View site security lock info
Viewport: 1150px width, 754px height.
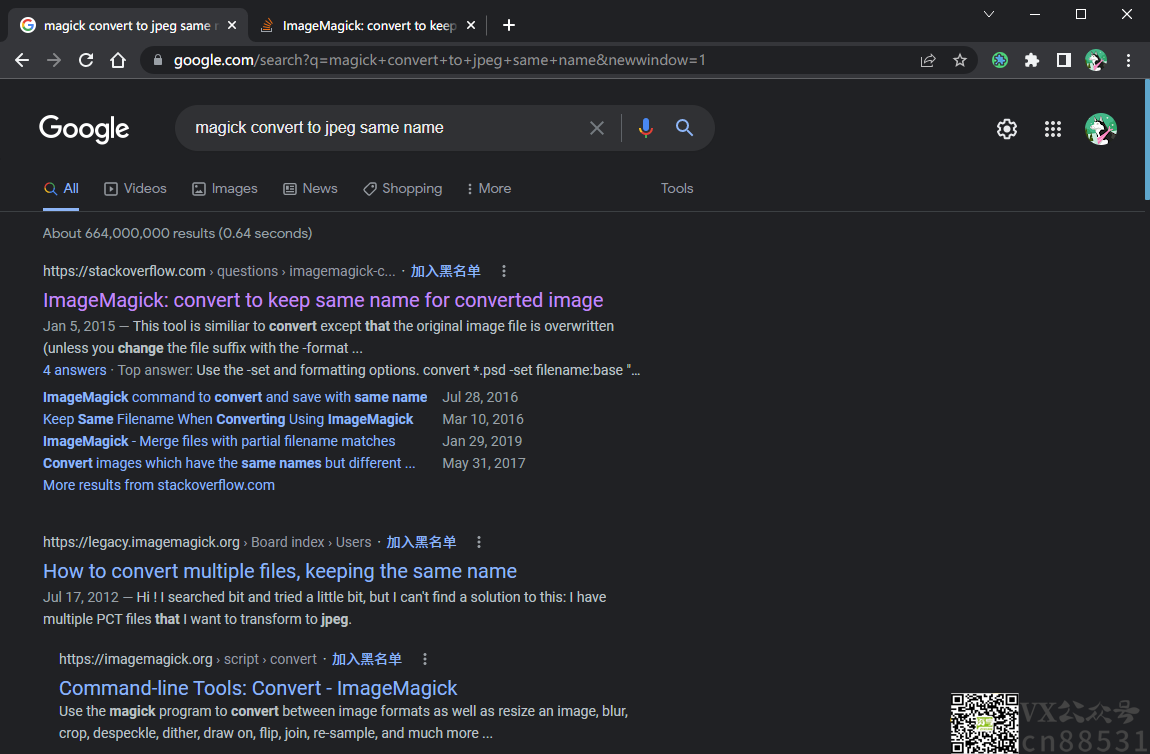click(158, 60)
